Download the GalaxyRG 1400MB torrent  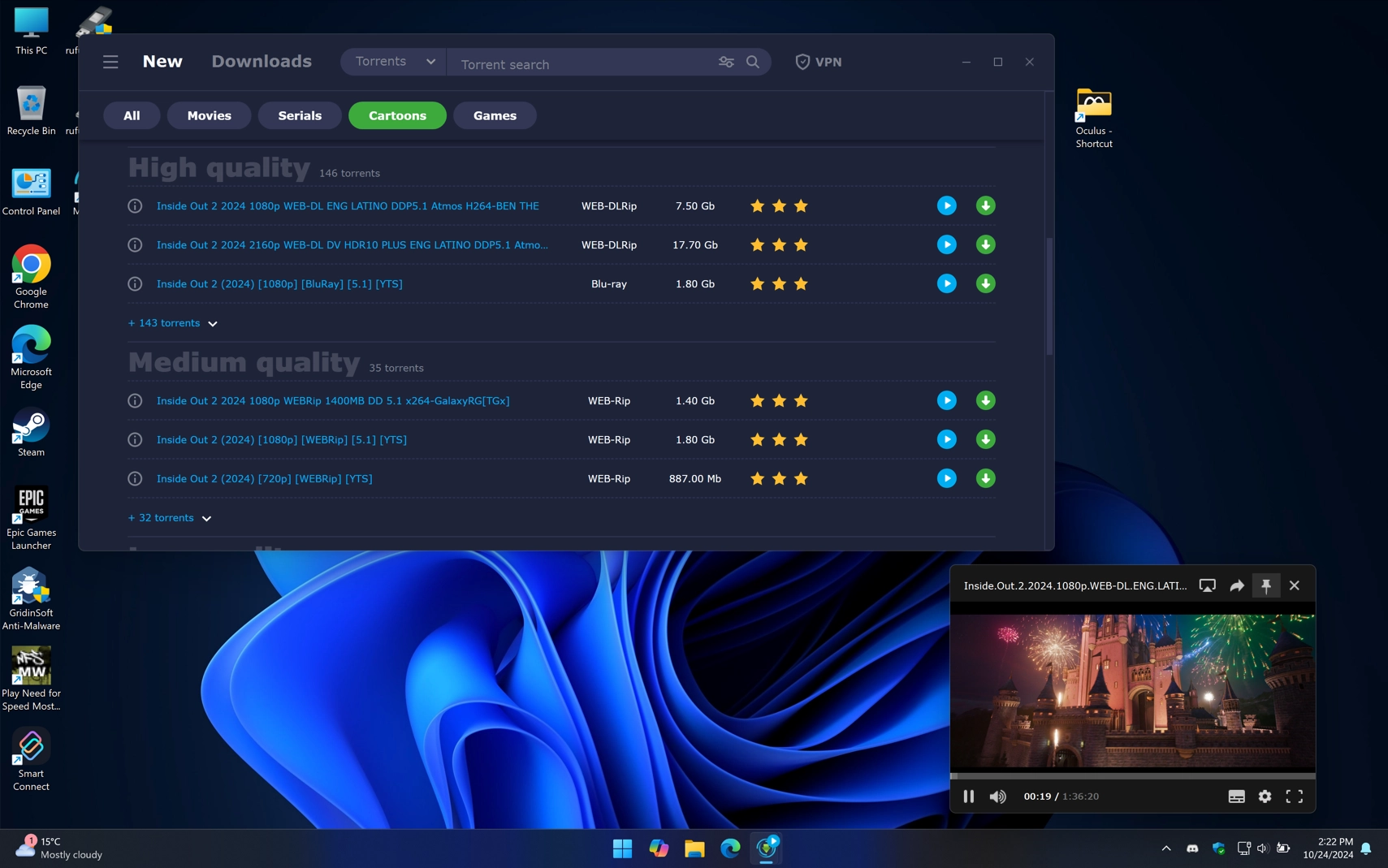pos(985,401)
